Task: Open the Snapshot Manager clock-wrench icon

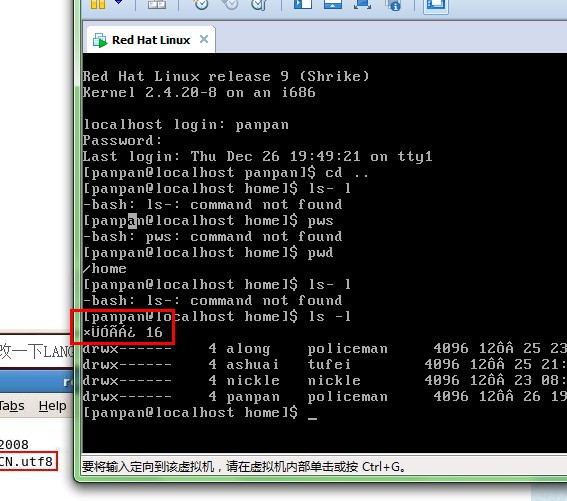Action: tap(259, 4)
